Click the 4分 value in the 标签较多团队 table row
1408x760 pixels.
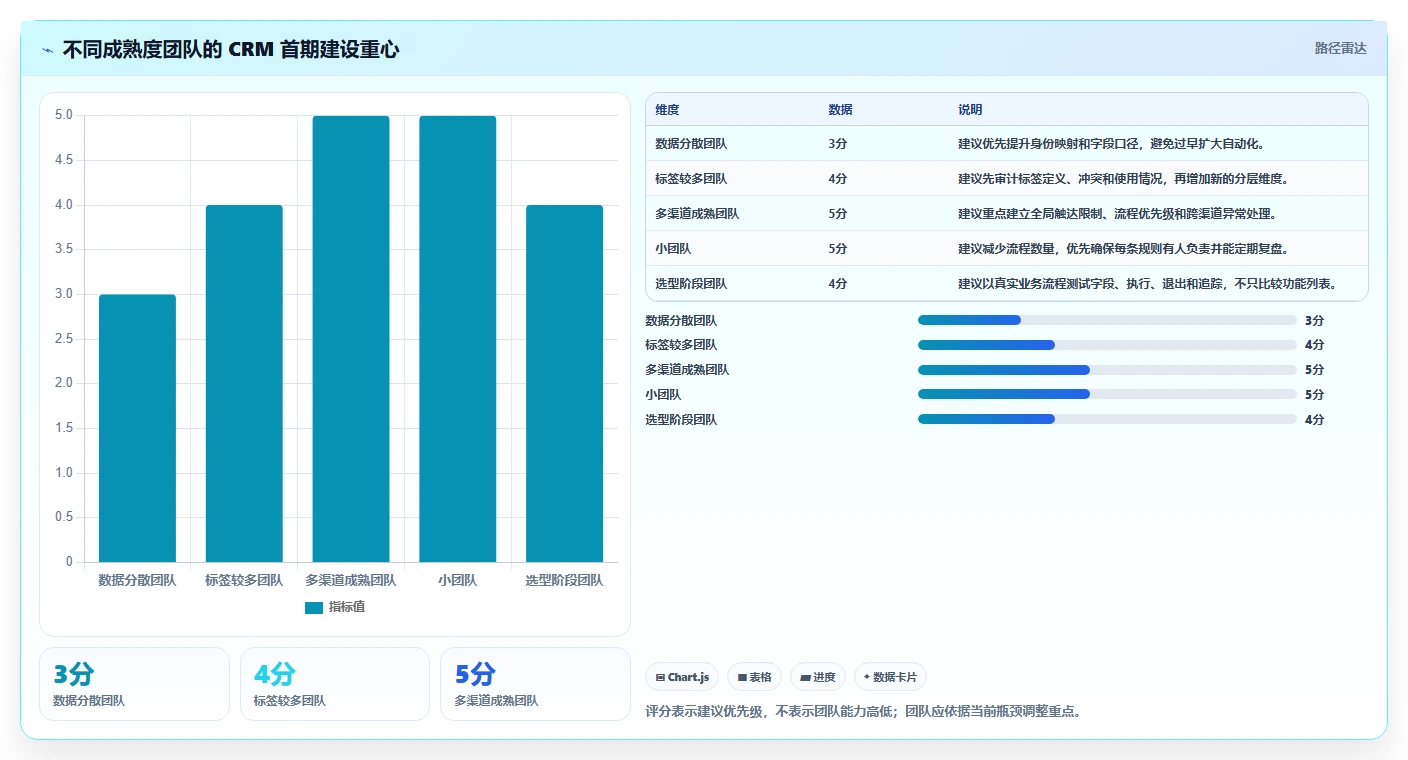pyautogui.click(x=838, y=179)
